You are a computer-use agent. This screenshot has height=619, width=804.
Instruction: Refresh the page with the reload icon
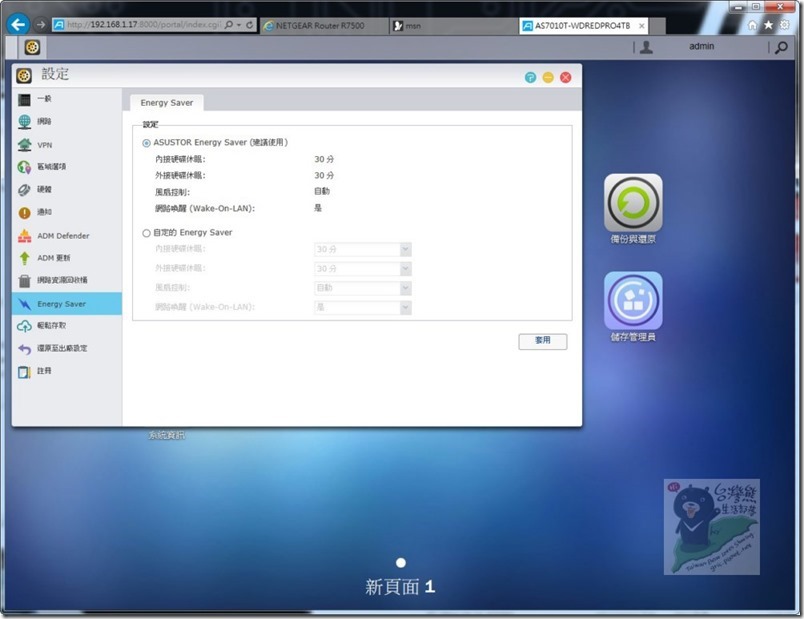click(249, 25)
